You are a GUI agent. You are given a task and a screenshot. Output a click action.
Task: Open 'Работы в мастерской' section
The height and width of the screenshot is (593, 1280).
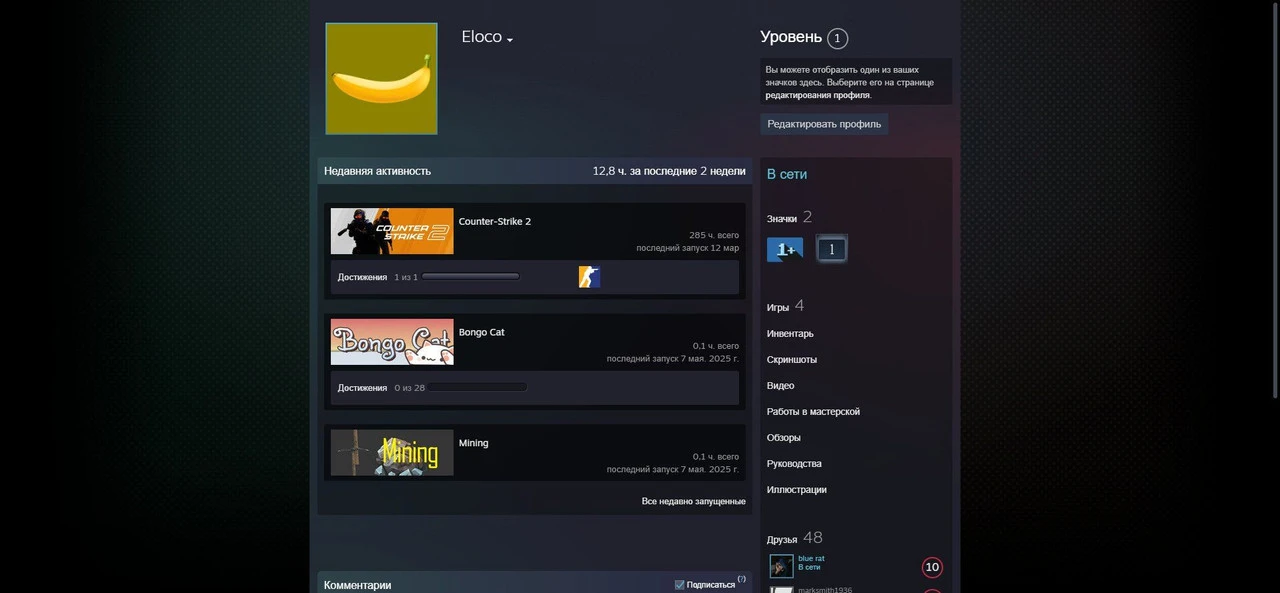click(x=813, y=411)
